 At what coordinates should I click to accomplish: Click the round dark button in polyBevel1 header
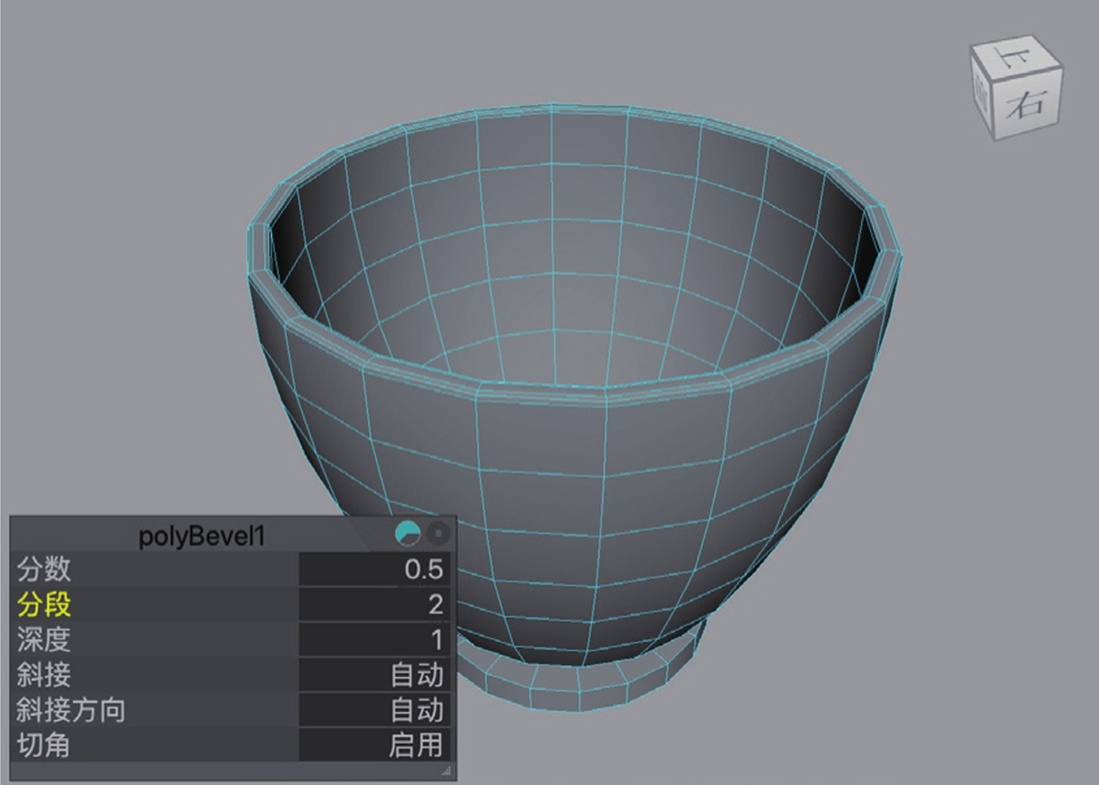tap(438, 533)
